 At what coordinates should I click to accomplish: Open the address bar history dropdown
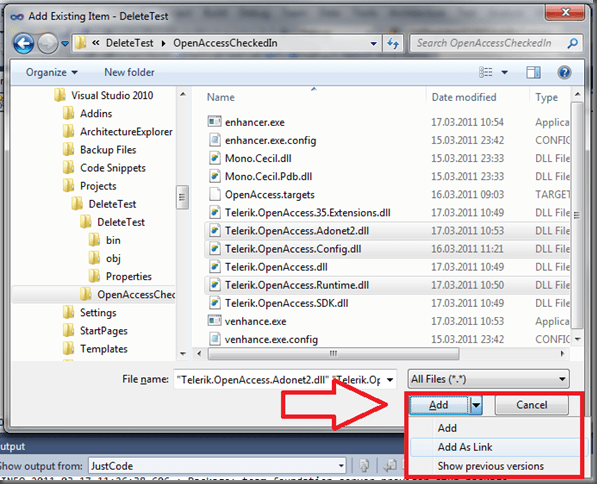pyautogui.click(x=374, y=44)
